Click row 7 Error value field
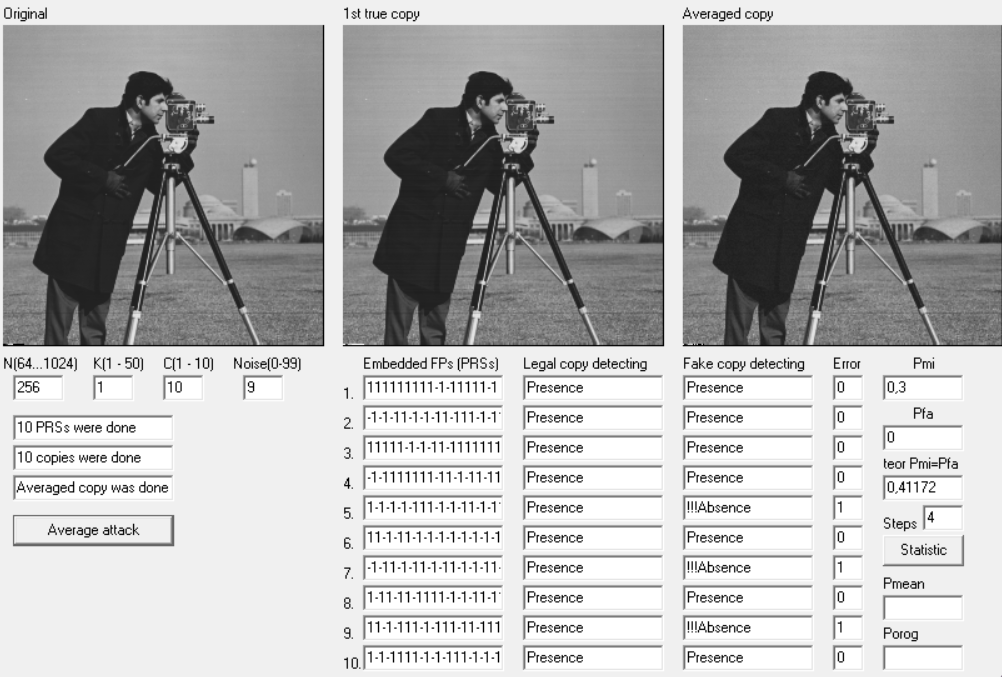1002x677 pixels. [847, 568]
